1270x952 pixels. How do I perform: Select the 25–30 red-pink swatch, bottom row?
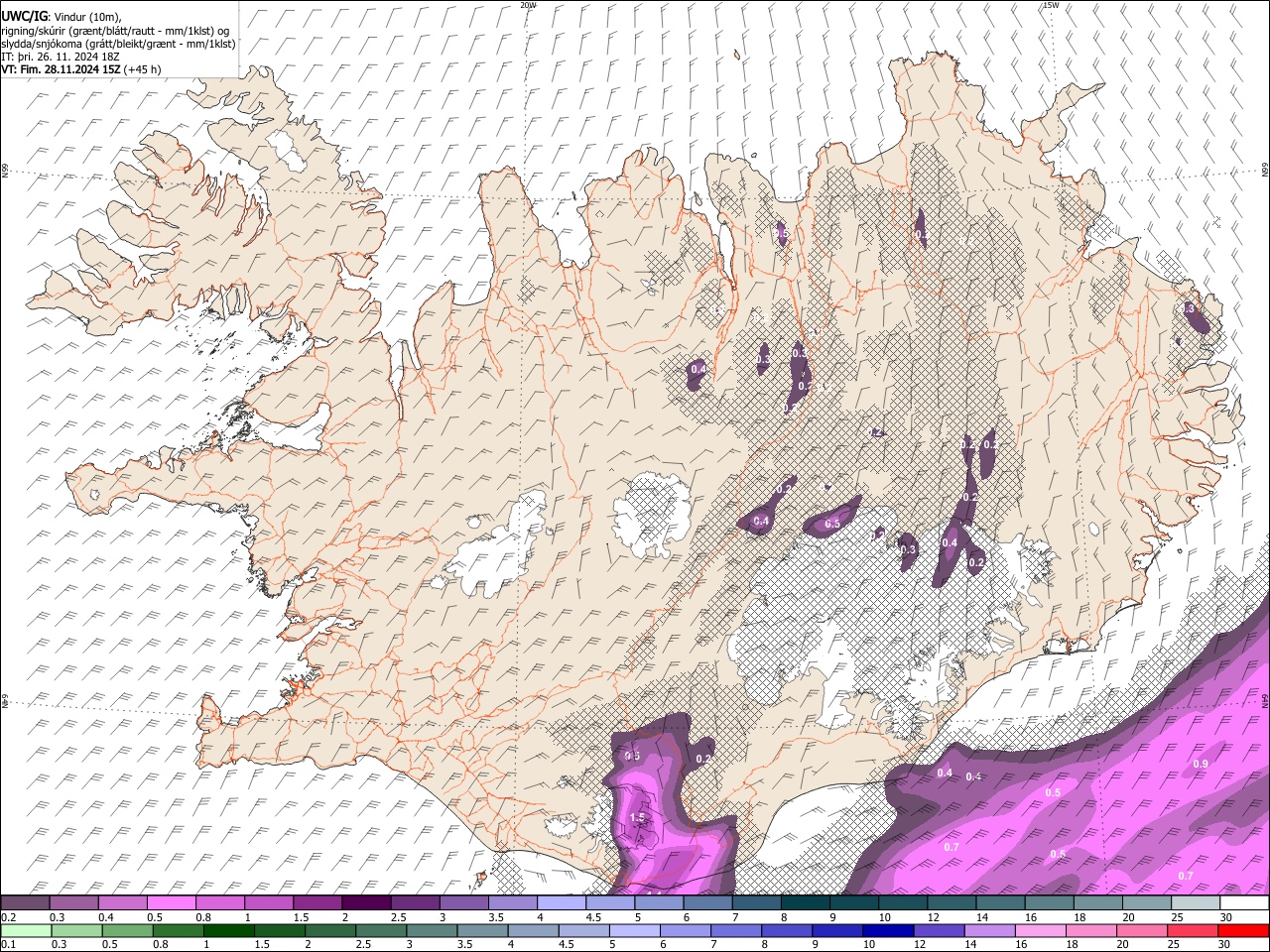click(x=1192, y=930)
